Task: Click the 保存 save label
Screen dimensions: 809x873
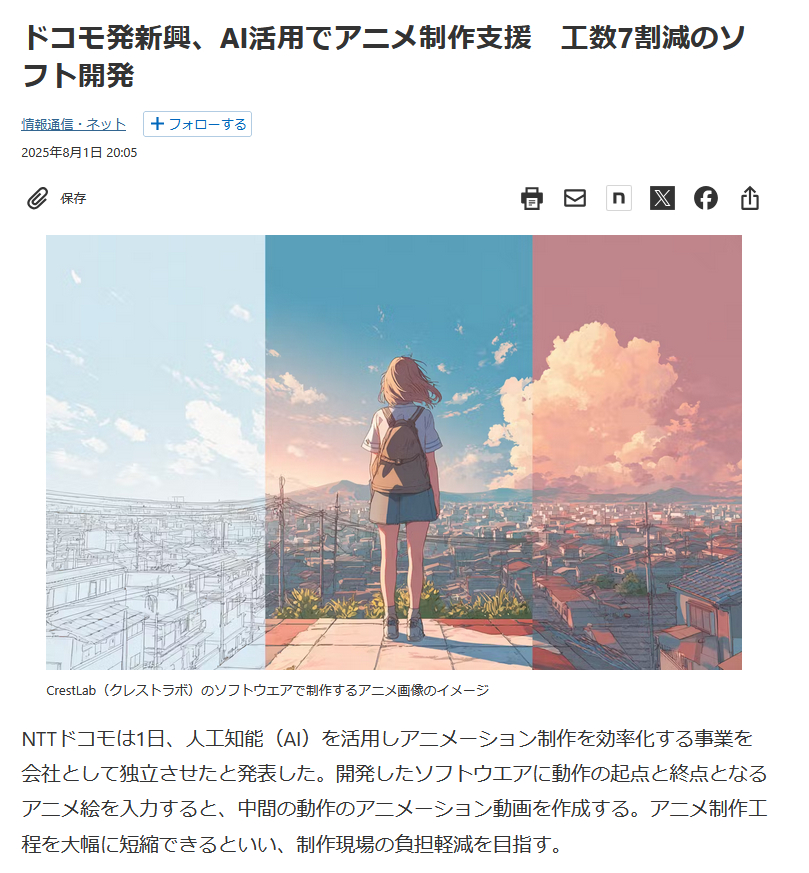Action: coord(73,198)
